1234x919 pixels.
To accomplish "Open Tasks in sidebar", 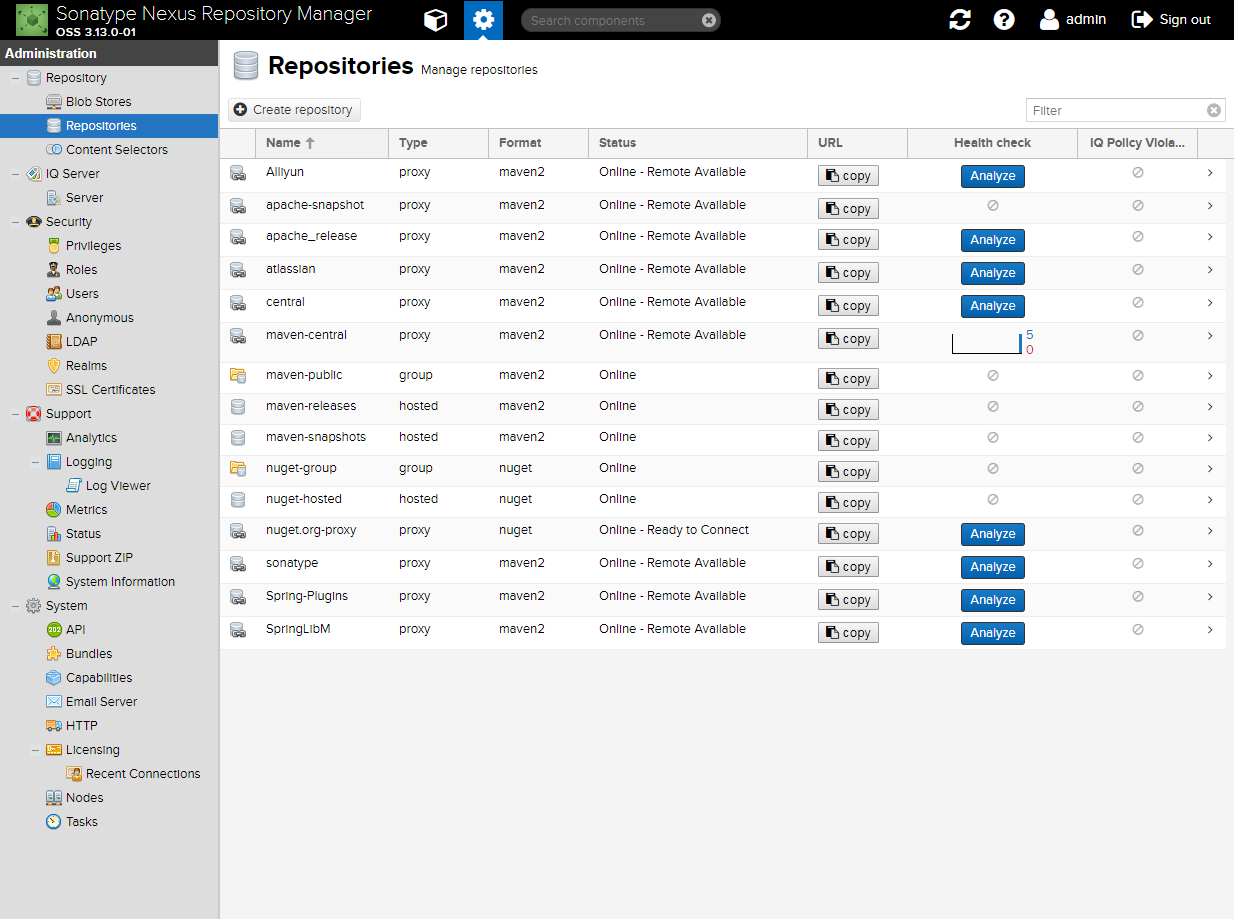I will pyautogui.click(x=81, y=822).
